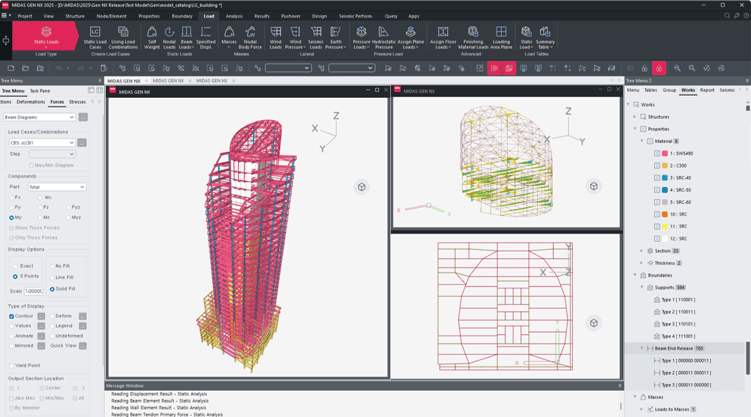Screen dimensions: 751x417
Task: Select the Wind Loads tool
Action: click(x=275, y=37)
